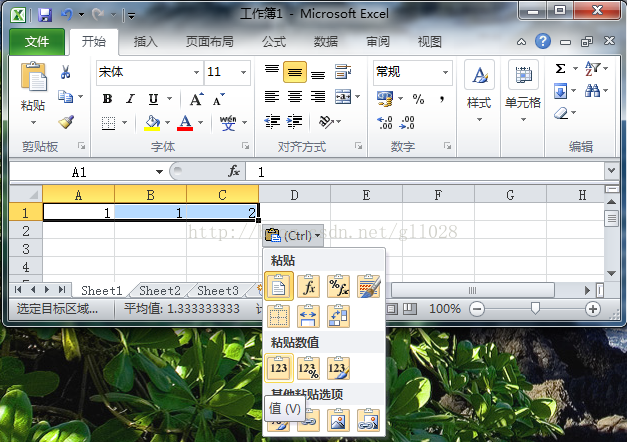Click Merge and Center icon
627x442 pixels.
(343, 97)
